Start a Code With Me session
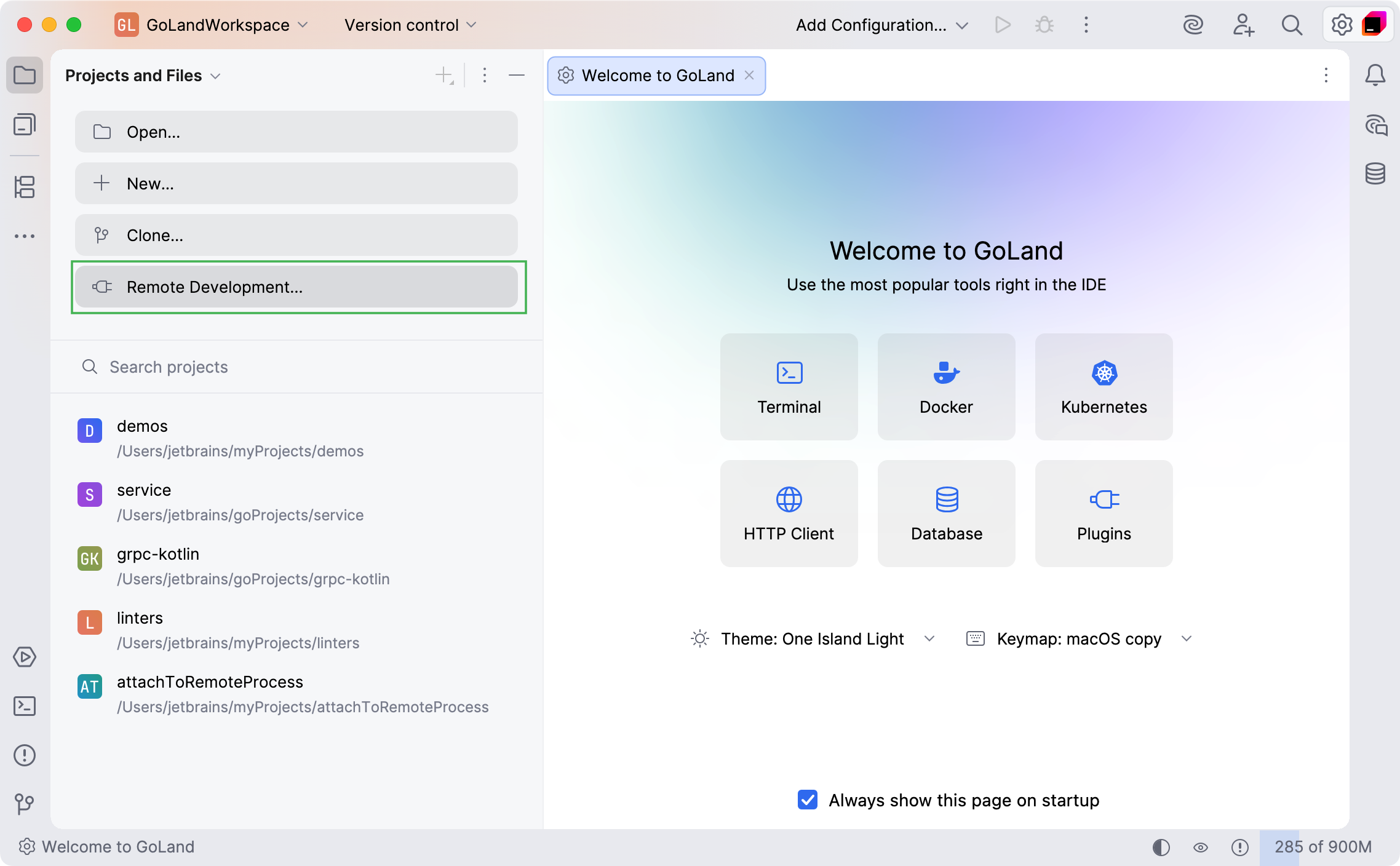The height and width of the screenshot is (866, 1400). point(1243,25)
